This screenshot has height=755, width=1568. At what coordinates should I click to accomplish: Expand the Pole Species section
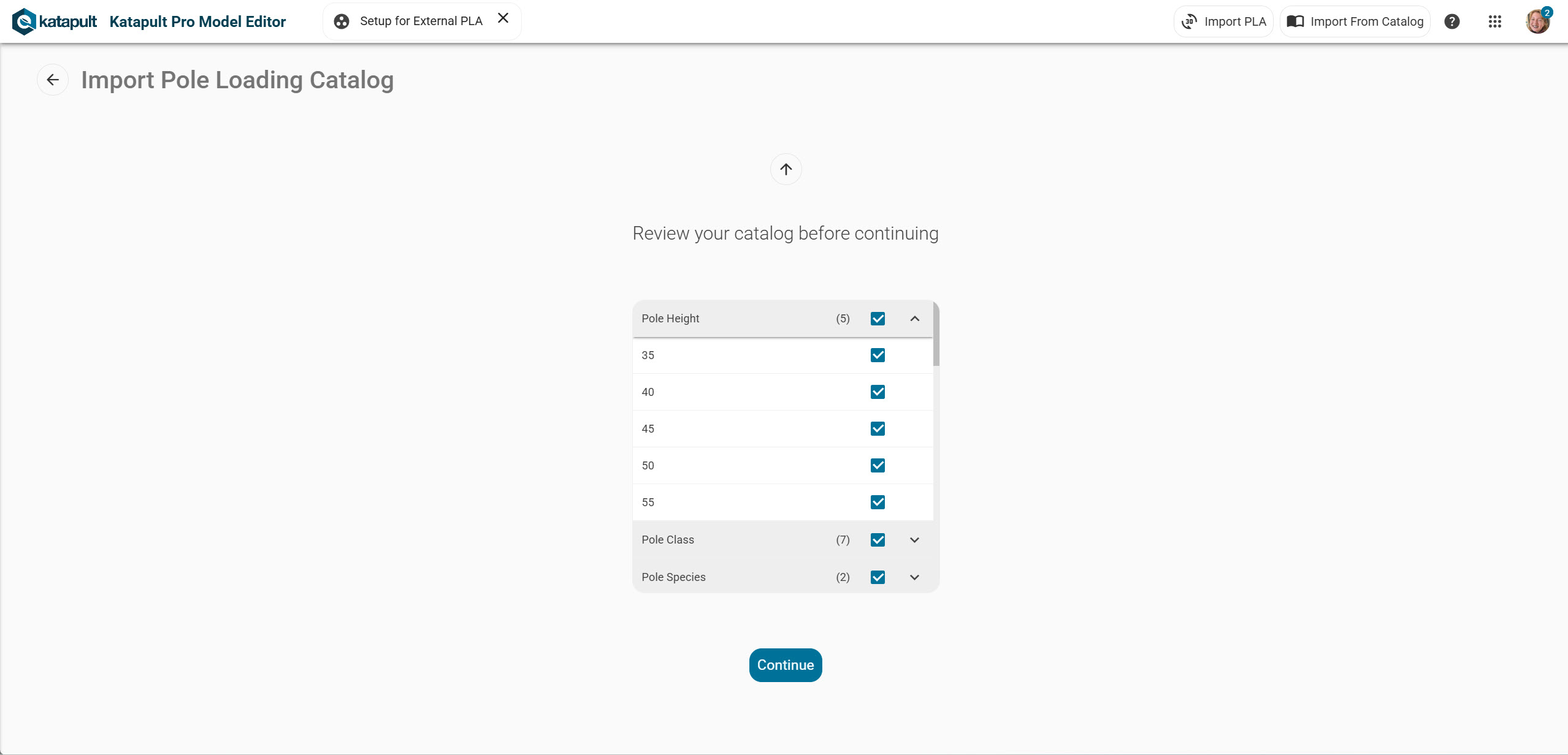pyautogui.click(x=914, y=577)
